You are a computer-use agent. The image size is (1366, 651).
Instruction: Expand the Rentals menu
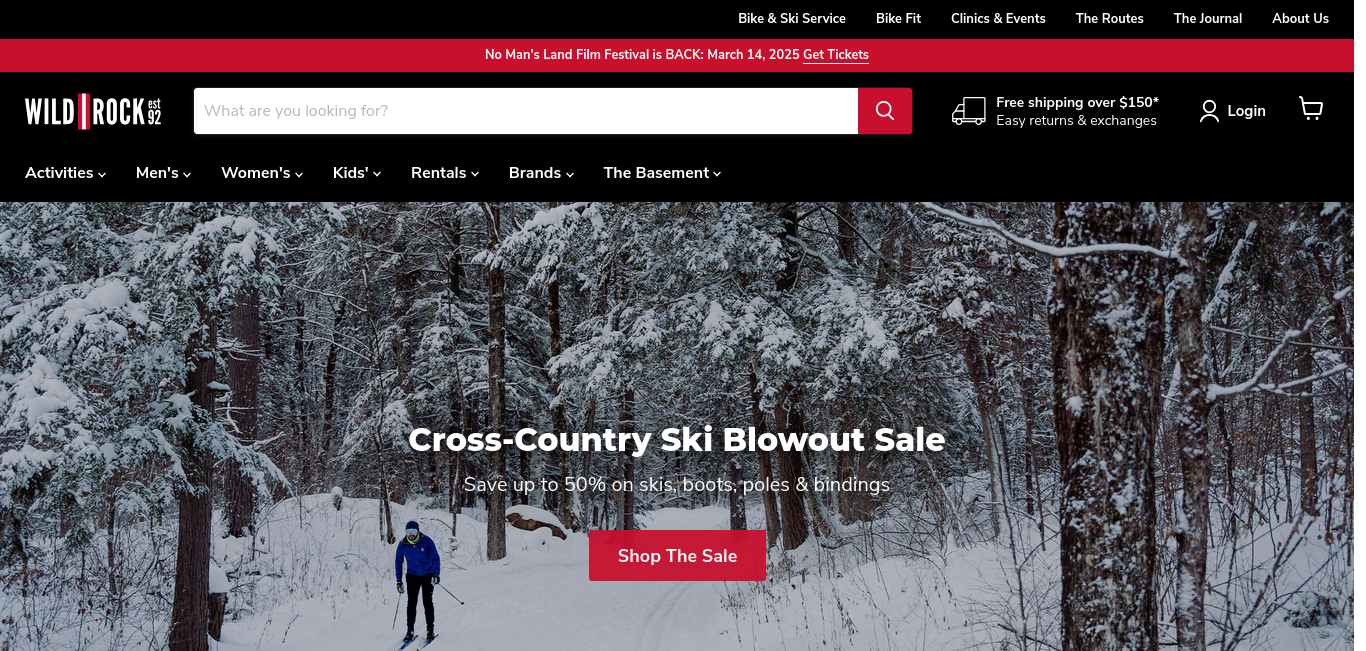(x=445, y=173)
